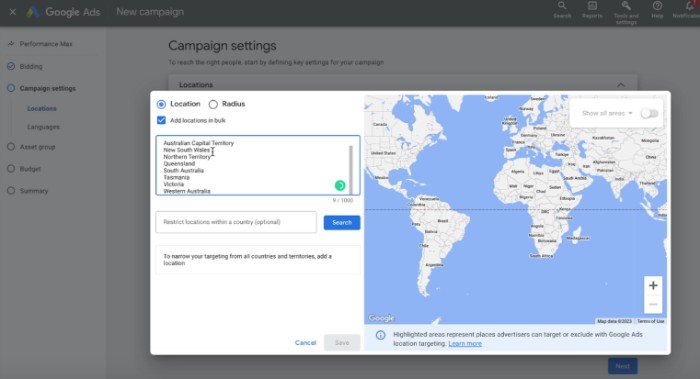Click the Bidding completed step checkmark
Viewport: 700px width, 379px height.
11,66
